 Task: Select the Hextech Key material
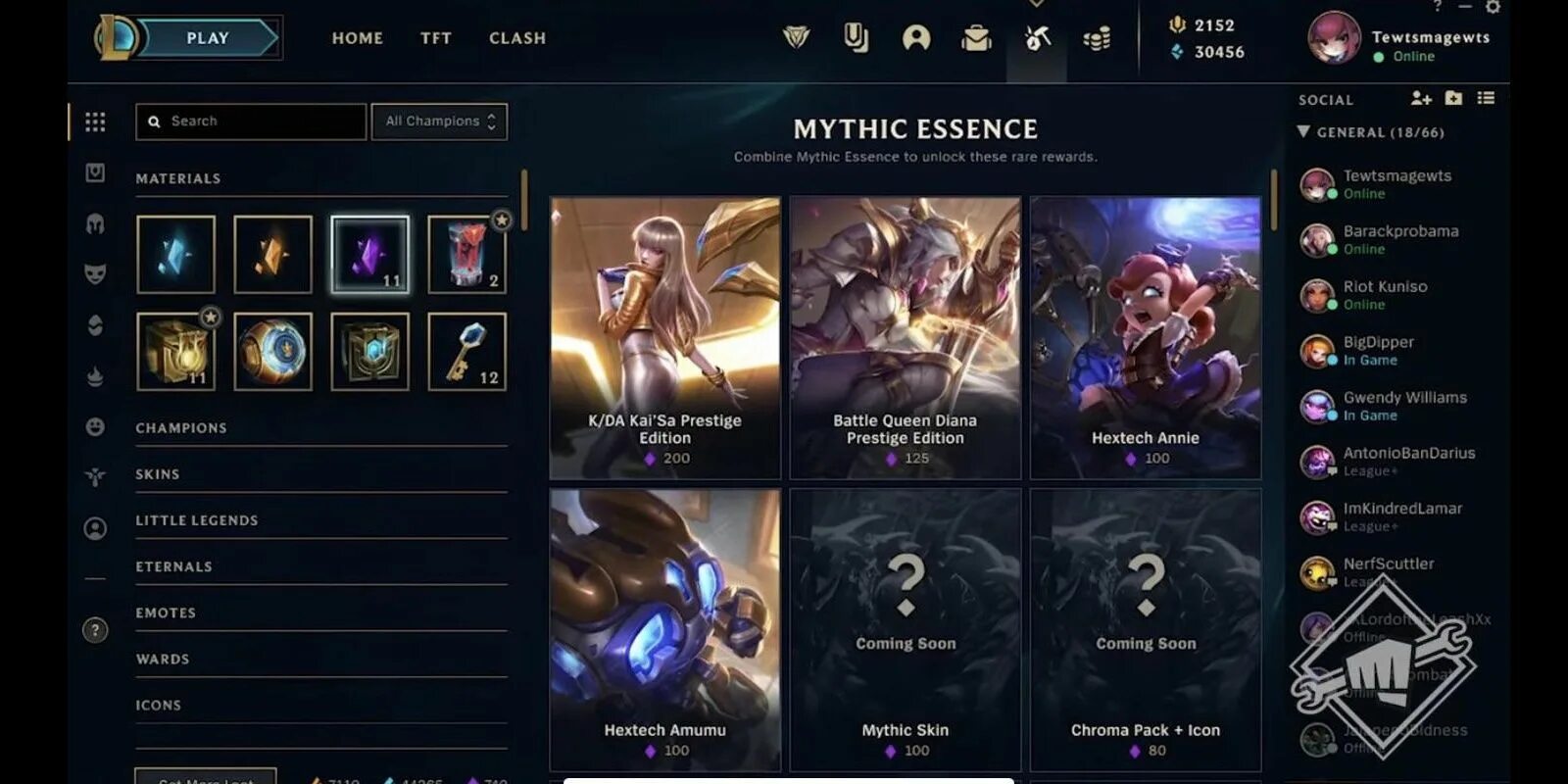pyautogui.click(x=467, y=352)
